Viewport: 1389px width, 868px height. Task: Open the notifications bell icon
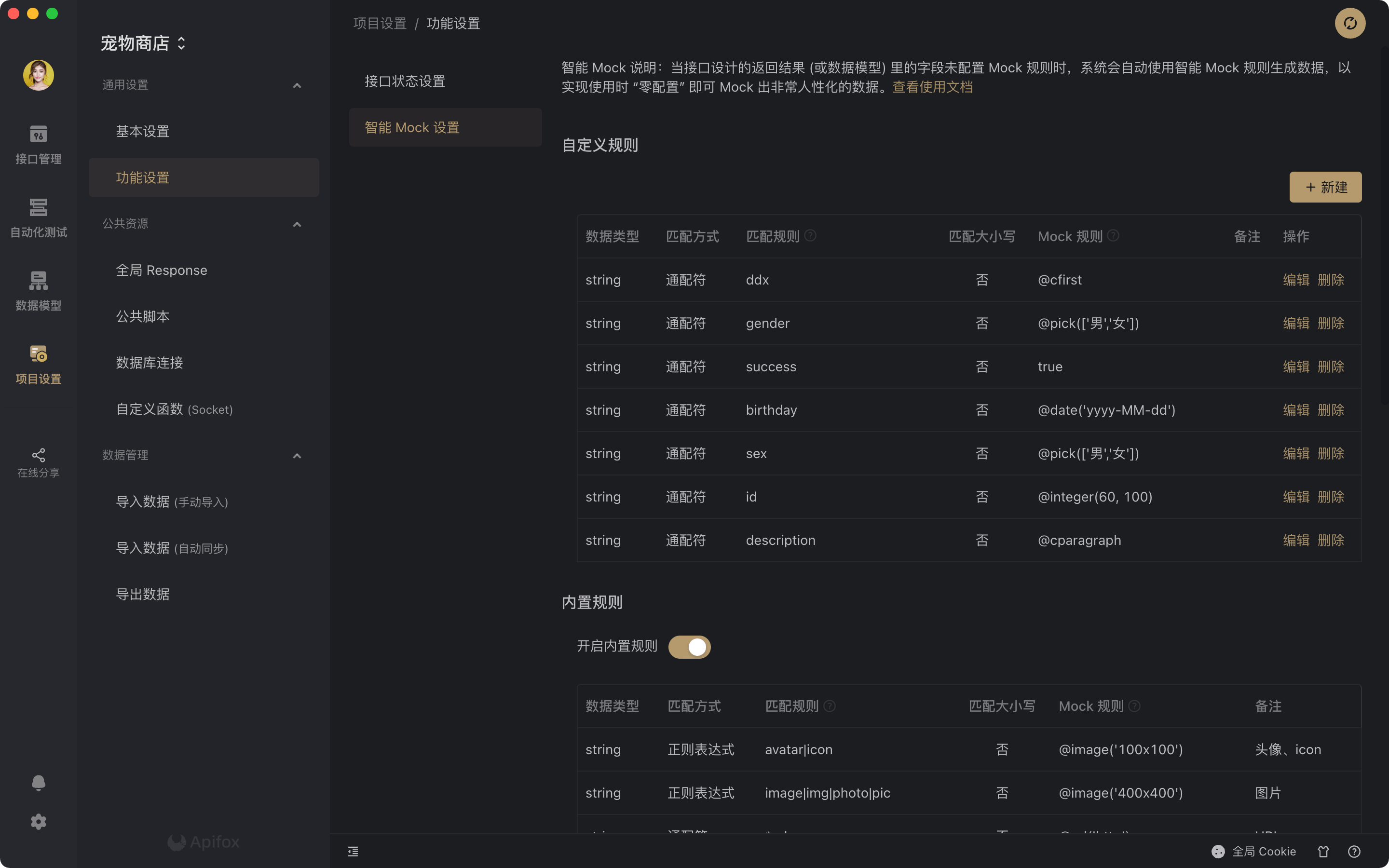click(x=38, y=783)
